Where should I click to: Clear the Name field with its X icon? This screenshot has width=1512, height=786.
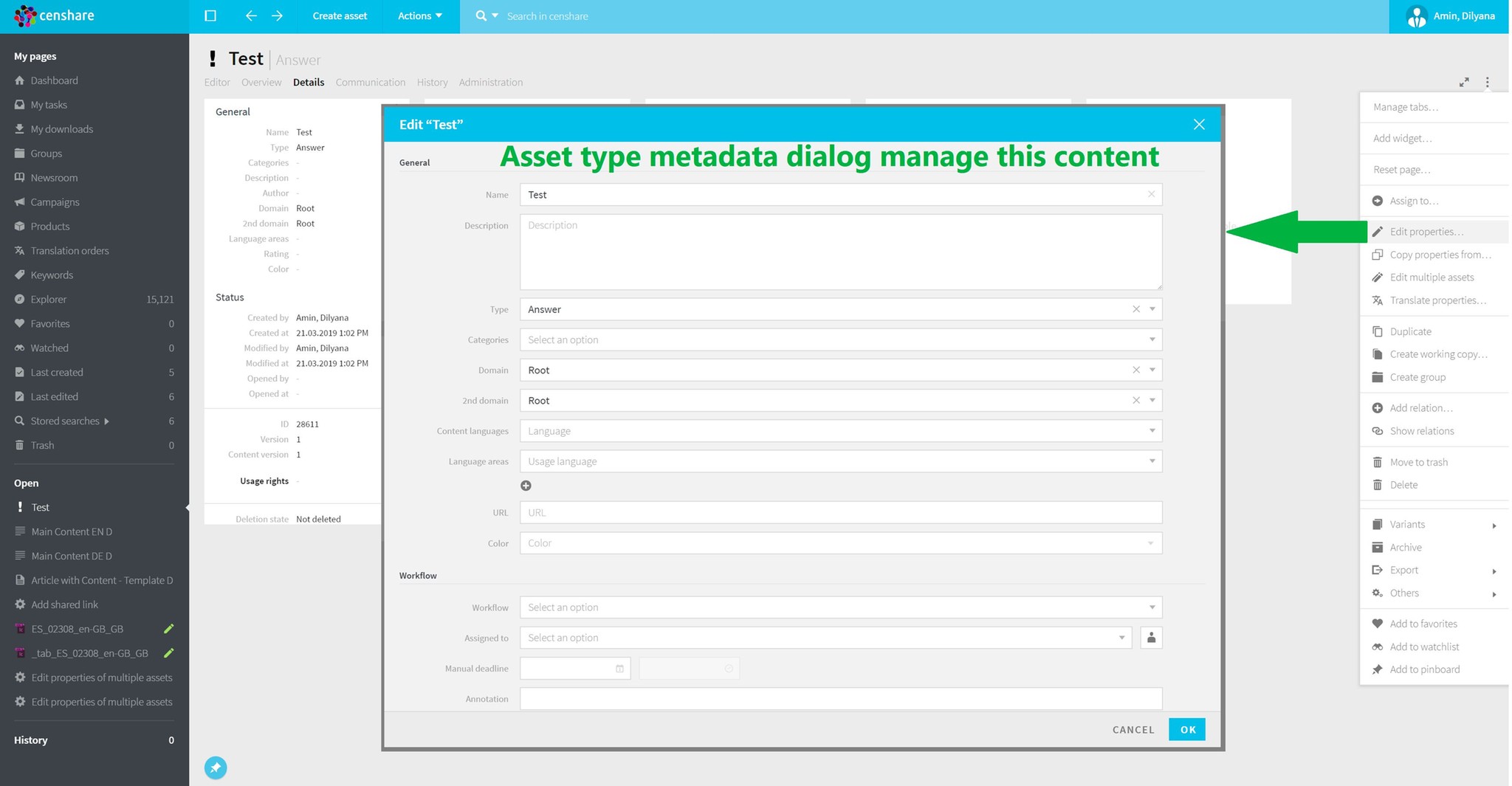1151,195
